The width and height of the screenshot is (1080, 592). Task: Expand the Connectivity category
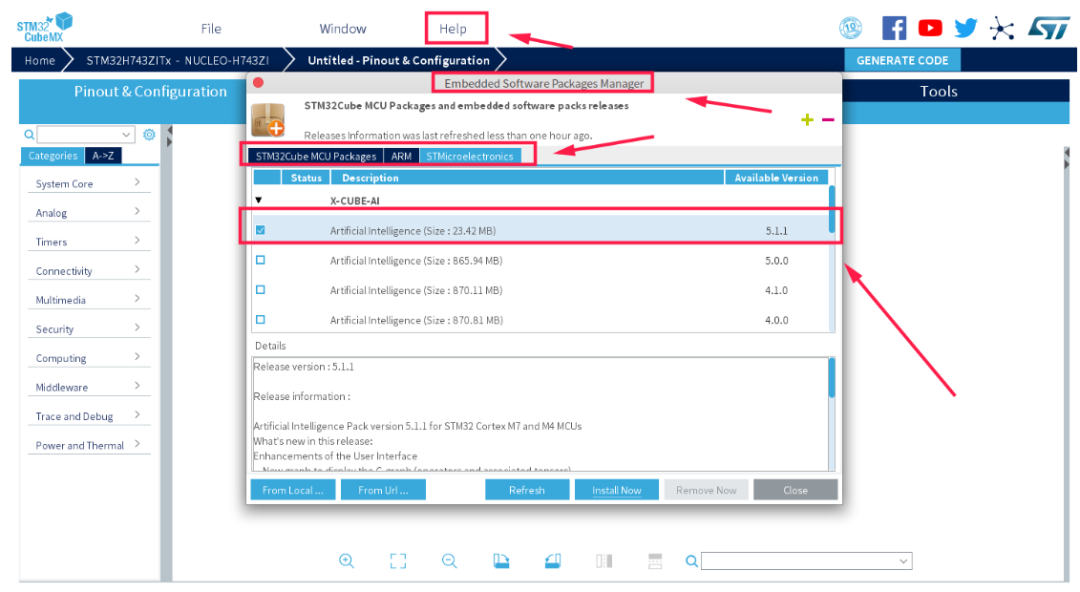pos(88,270)
